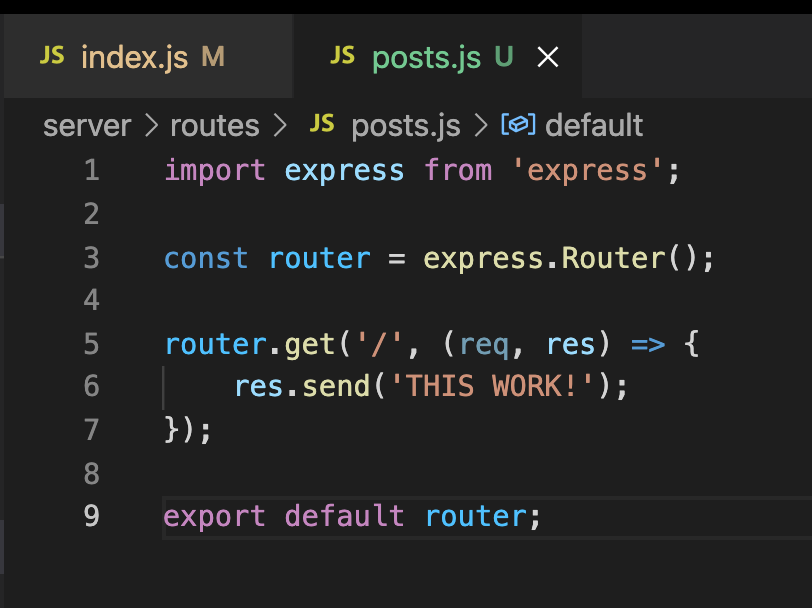Click the M modified badge on index.js
This screenshot has width=812, height=608.
tap(213, 56)
